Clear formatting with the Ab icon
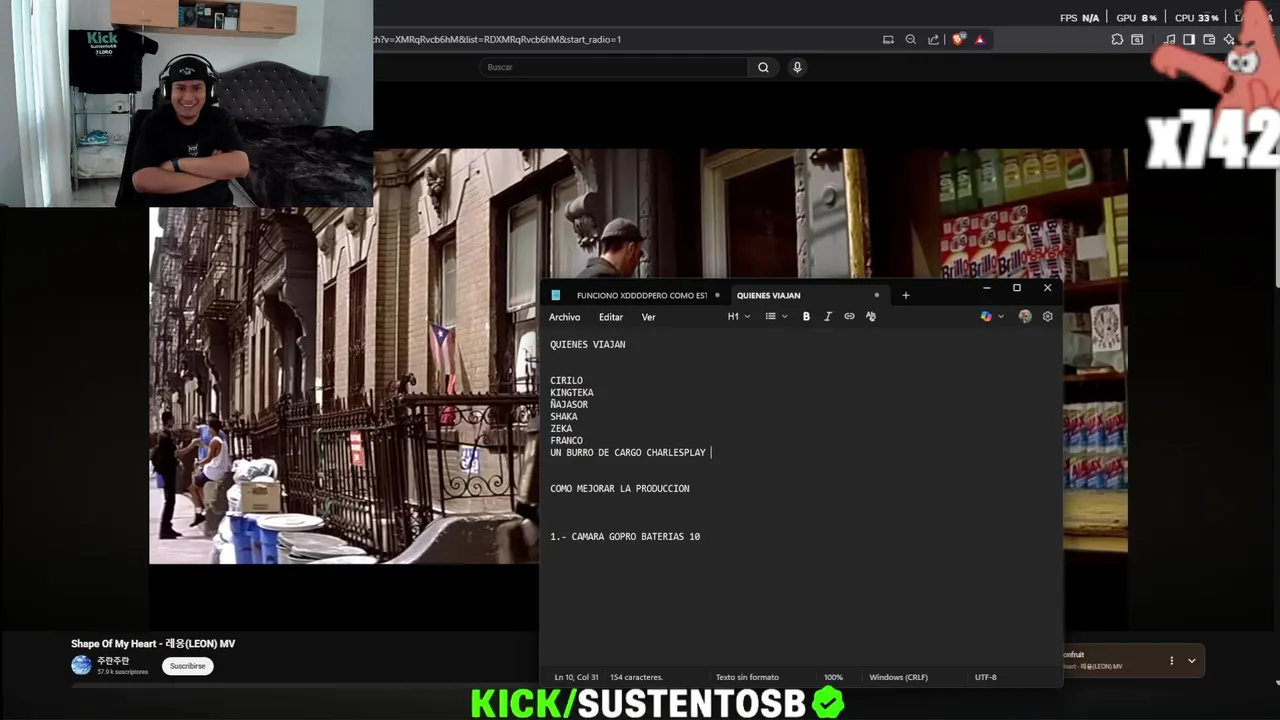Viewport: 1280px width, 720px height. 871,317
